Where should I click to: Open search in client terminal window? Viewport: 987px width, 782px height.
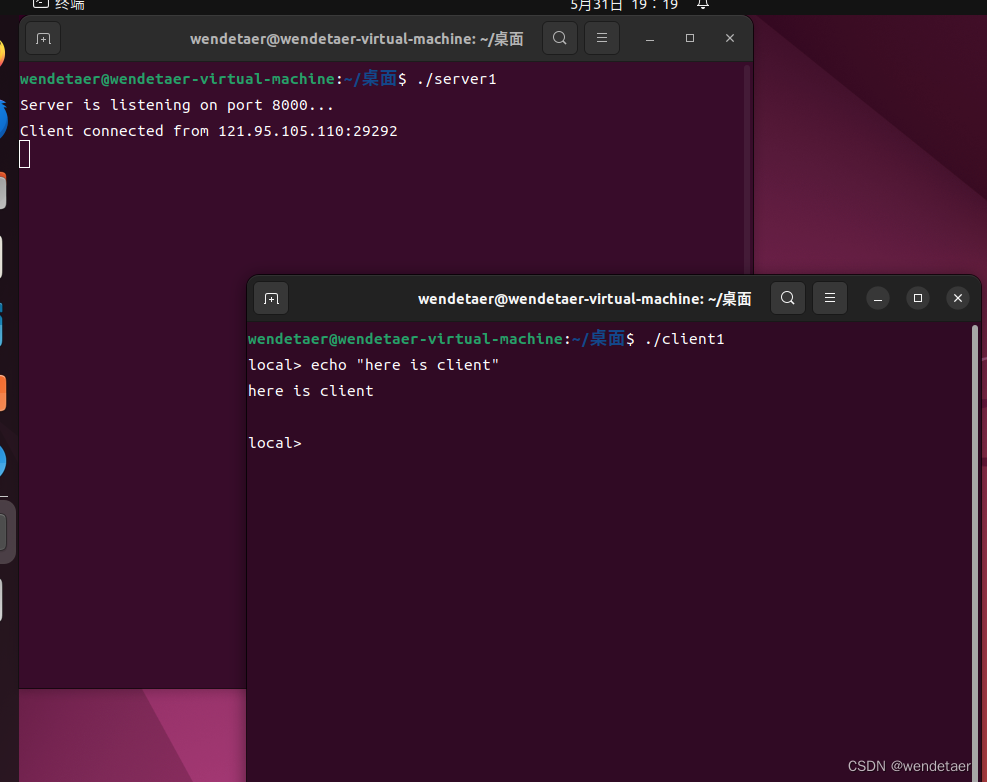click(x=787, y=298)
